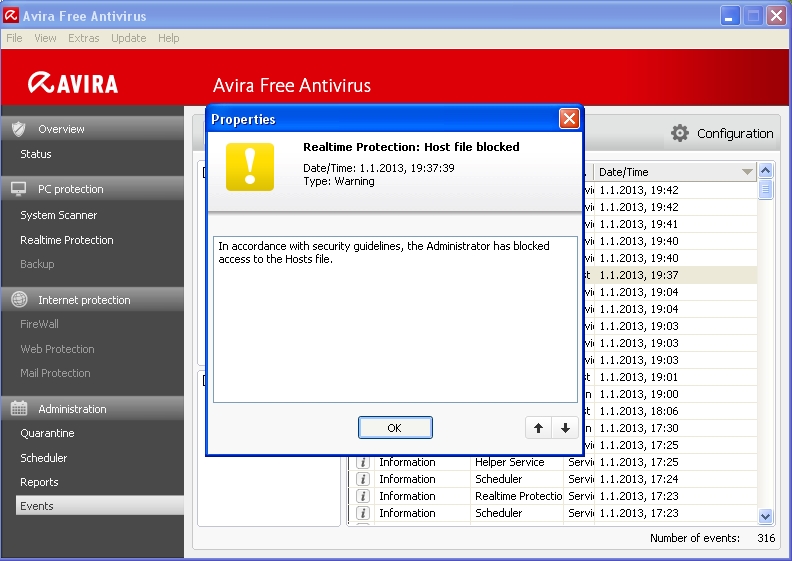This screenshot has width=792, height=561.
Task: Click info icon of Helper Service row
Action: coord(363,462)
